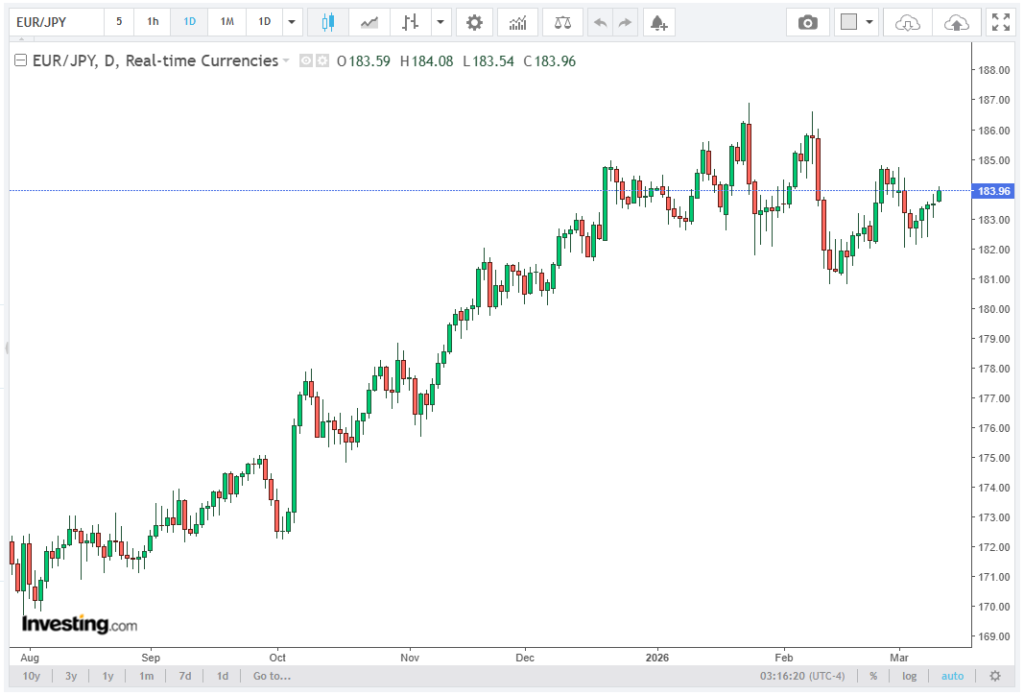This screenshot has height=695, width=1024.
Task: Open chart properties gear in top toolbar
Action: pyautogui.click(x=474, y=22)
